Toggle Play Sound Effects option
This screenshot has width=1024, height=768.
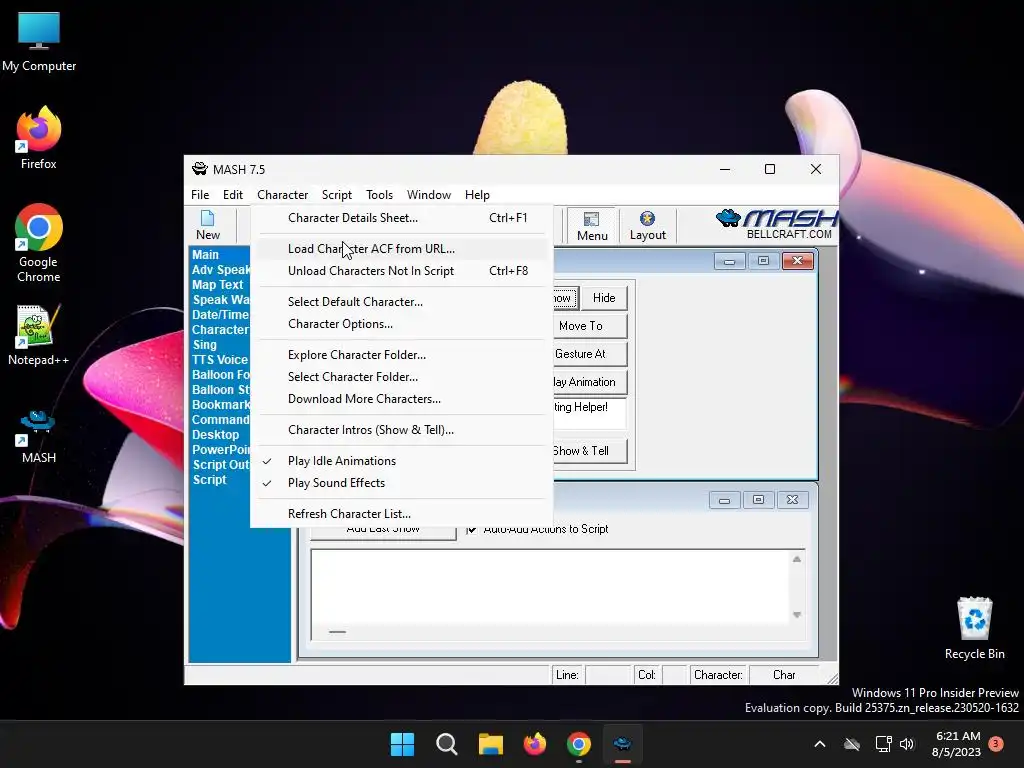[x=401, y=483]
